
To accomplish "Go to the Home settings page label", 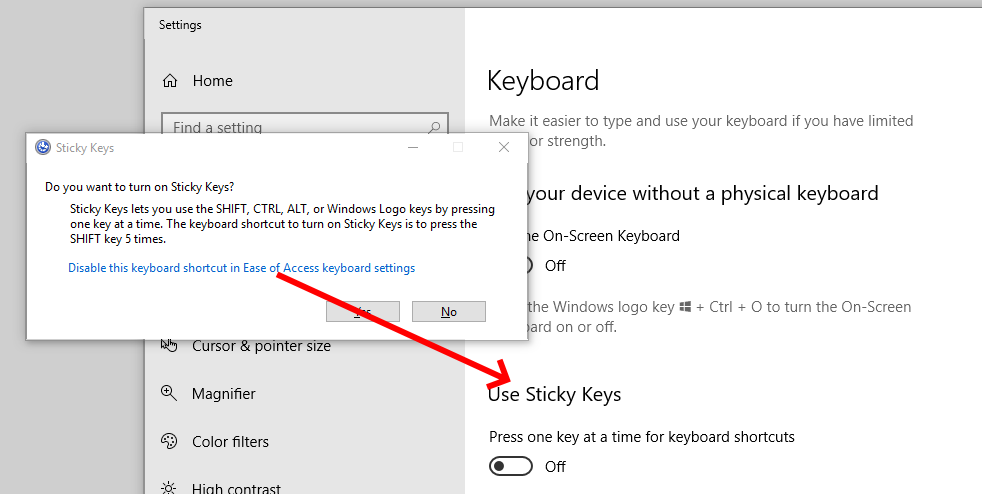I will (x=212, y=81).
